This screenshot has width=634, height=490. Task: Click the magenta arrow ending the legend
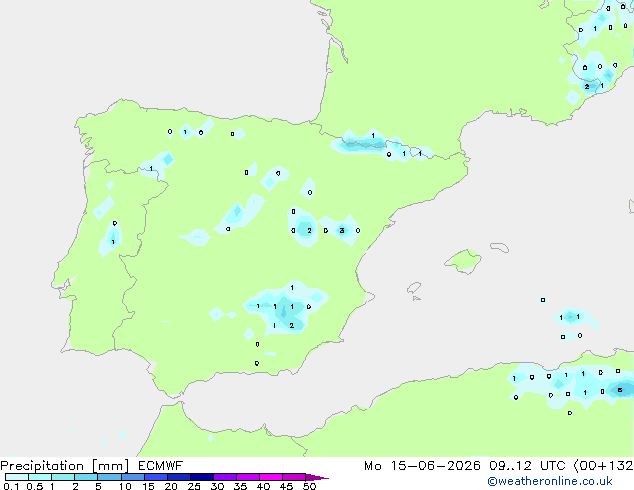pyautogui.click(x=317, y=477)
